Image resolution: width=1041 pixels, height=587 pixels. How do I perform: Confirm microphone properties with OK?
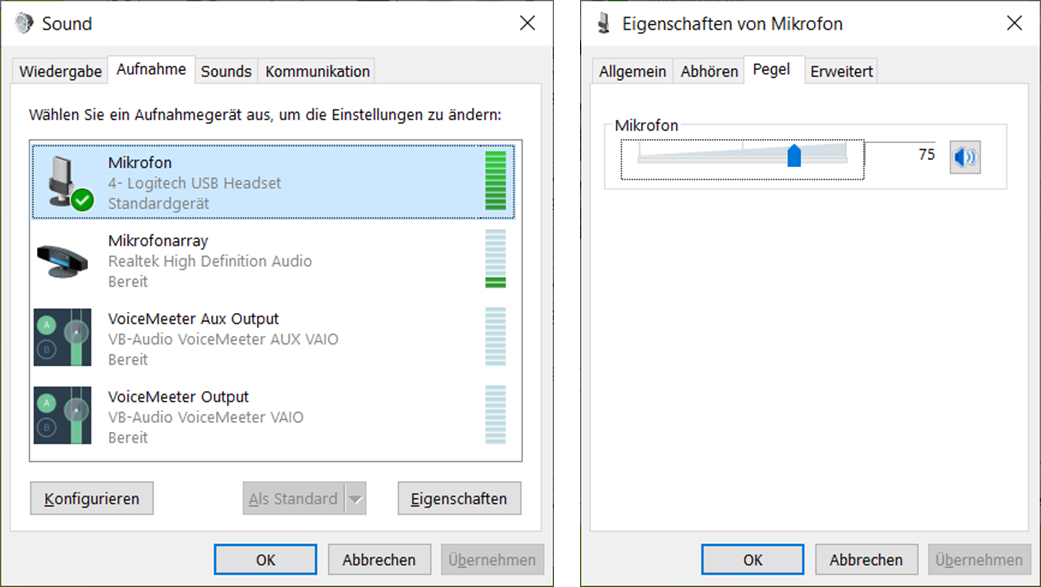click(752, 560)
